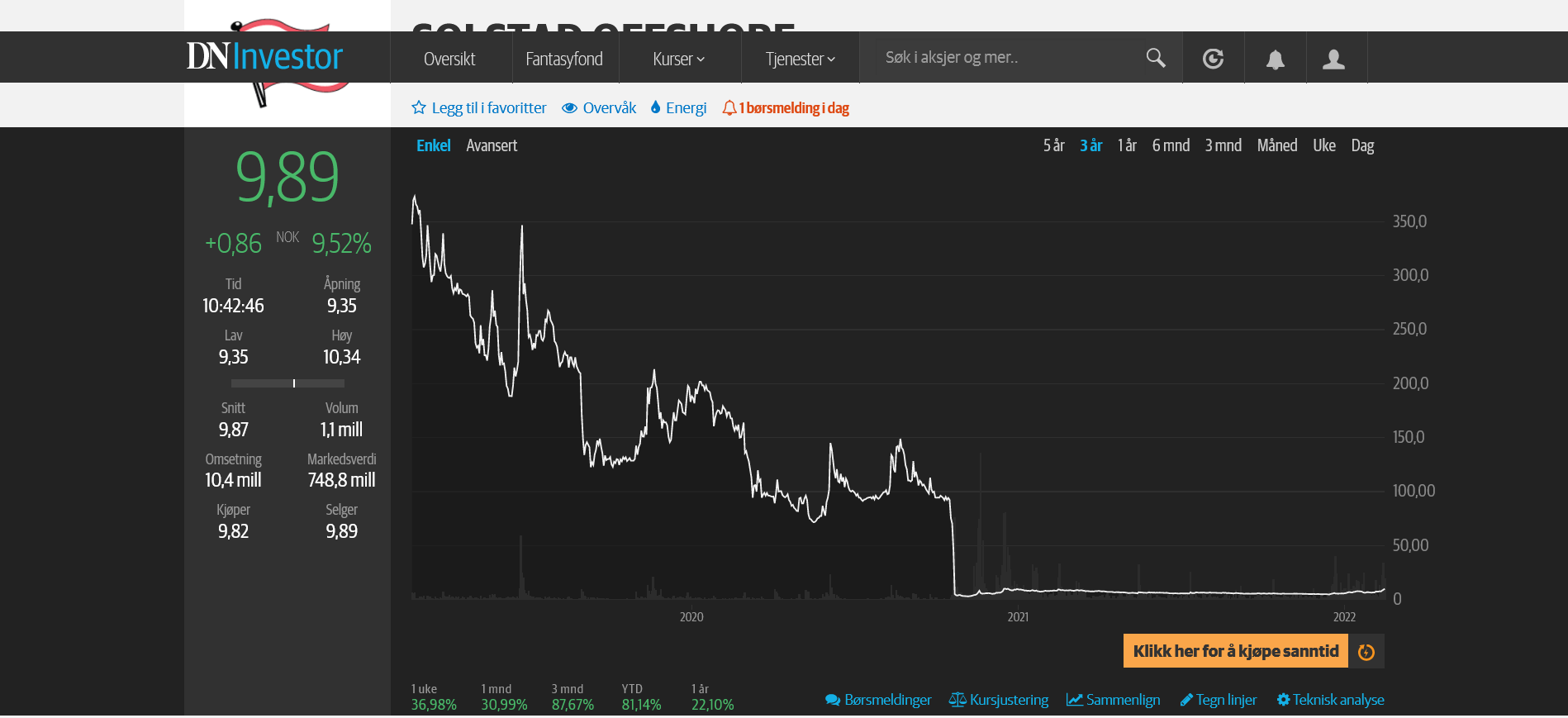Expand the Kurser dropdown menu
Image resolution: width=1568 pixels, height=718 pixels.
pos(679,59)
